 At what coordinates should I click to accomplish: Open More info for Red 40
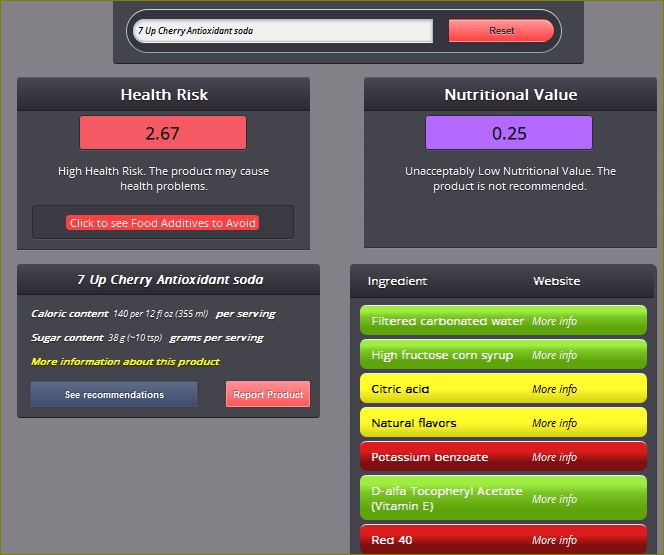pyautogui.click(x=554, y=540)
